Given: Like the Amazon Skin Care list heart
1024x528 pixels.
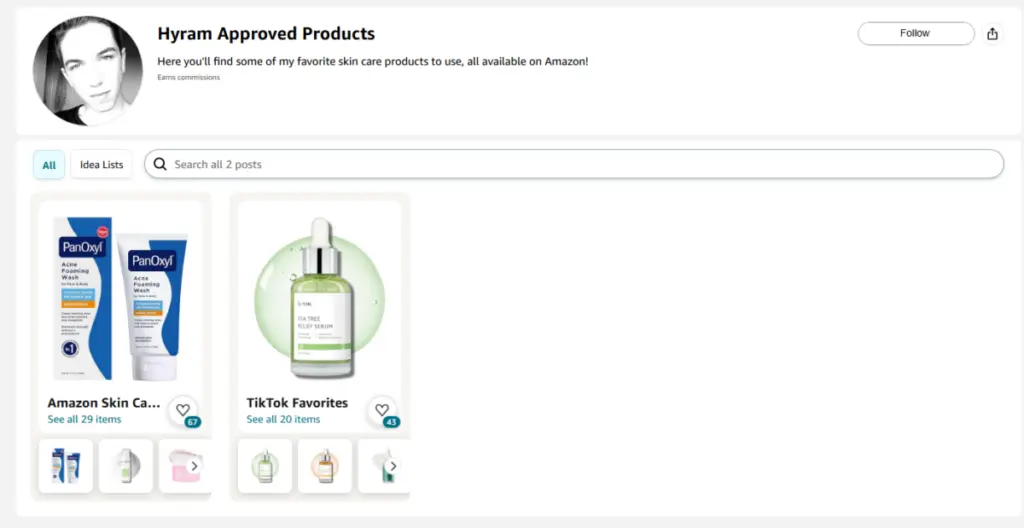Looking at the screenshot, I should (182, 410).
